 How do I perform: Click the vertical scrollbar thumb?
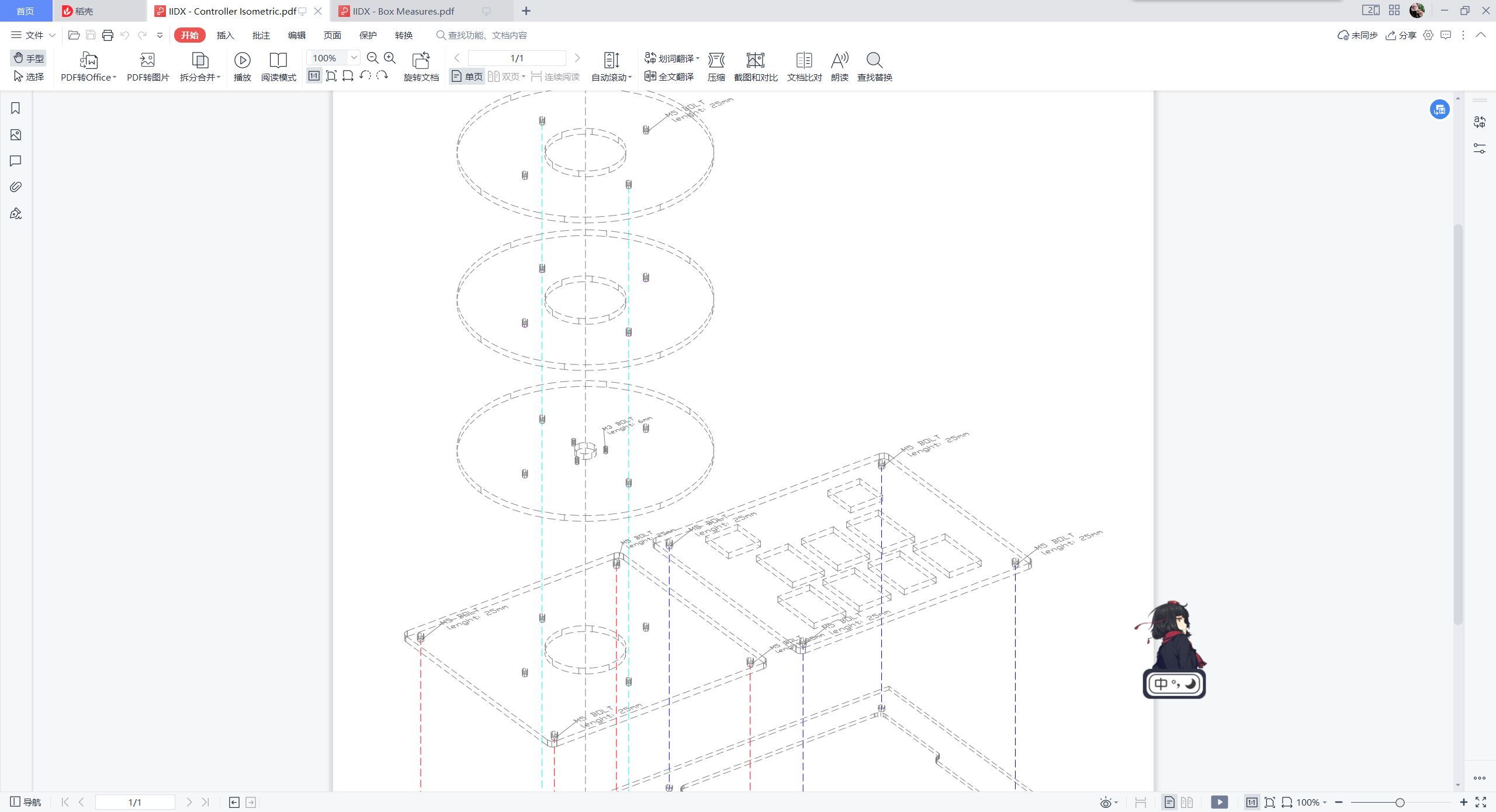tap(1458, 424)
